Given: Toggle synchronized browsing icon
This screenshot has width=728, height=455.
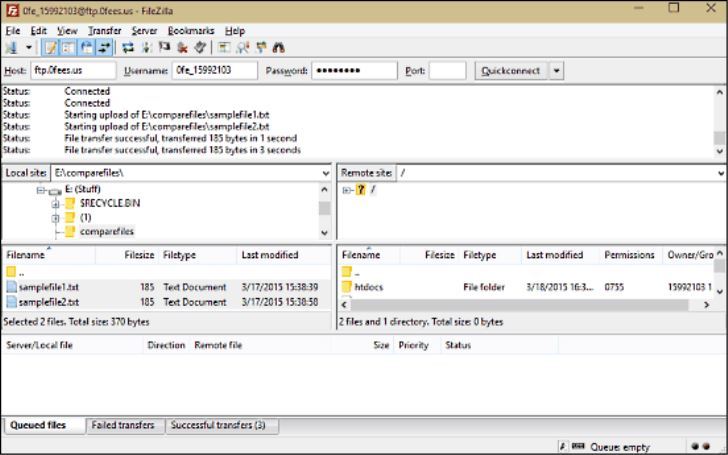Looking at the screenshot, I should (261, 47).
